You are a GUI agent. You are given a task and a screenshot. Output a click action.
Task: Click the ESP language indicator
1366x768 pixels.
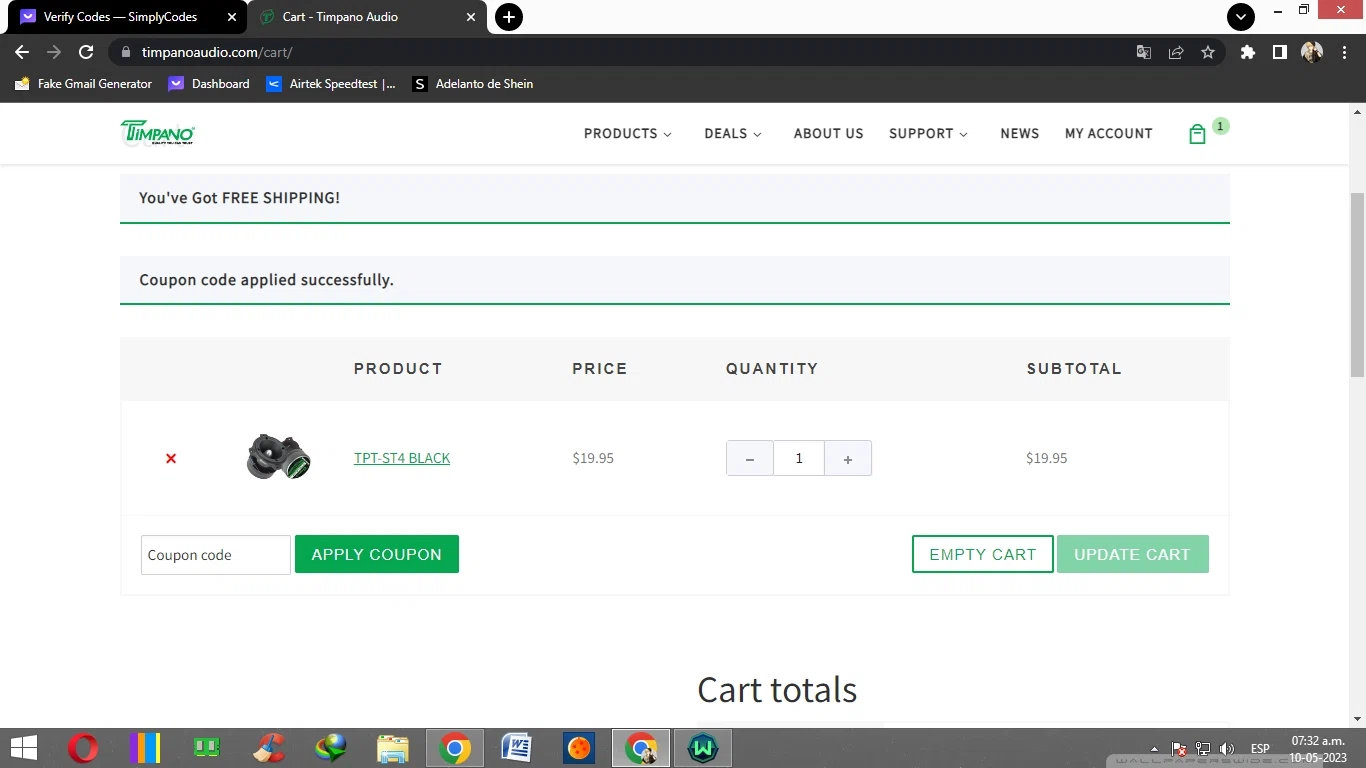(1260, 748)
